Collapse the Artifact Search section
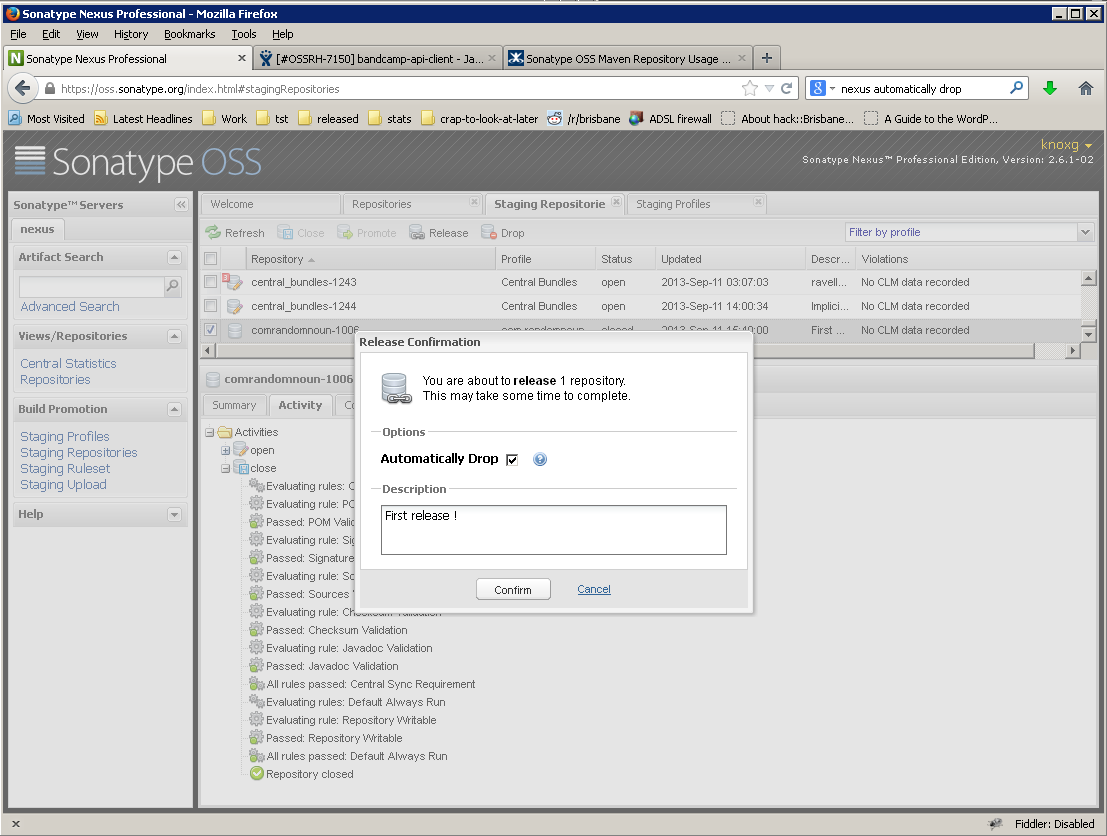1107x836 pixels. (174, 258)
